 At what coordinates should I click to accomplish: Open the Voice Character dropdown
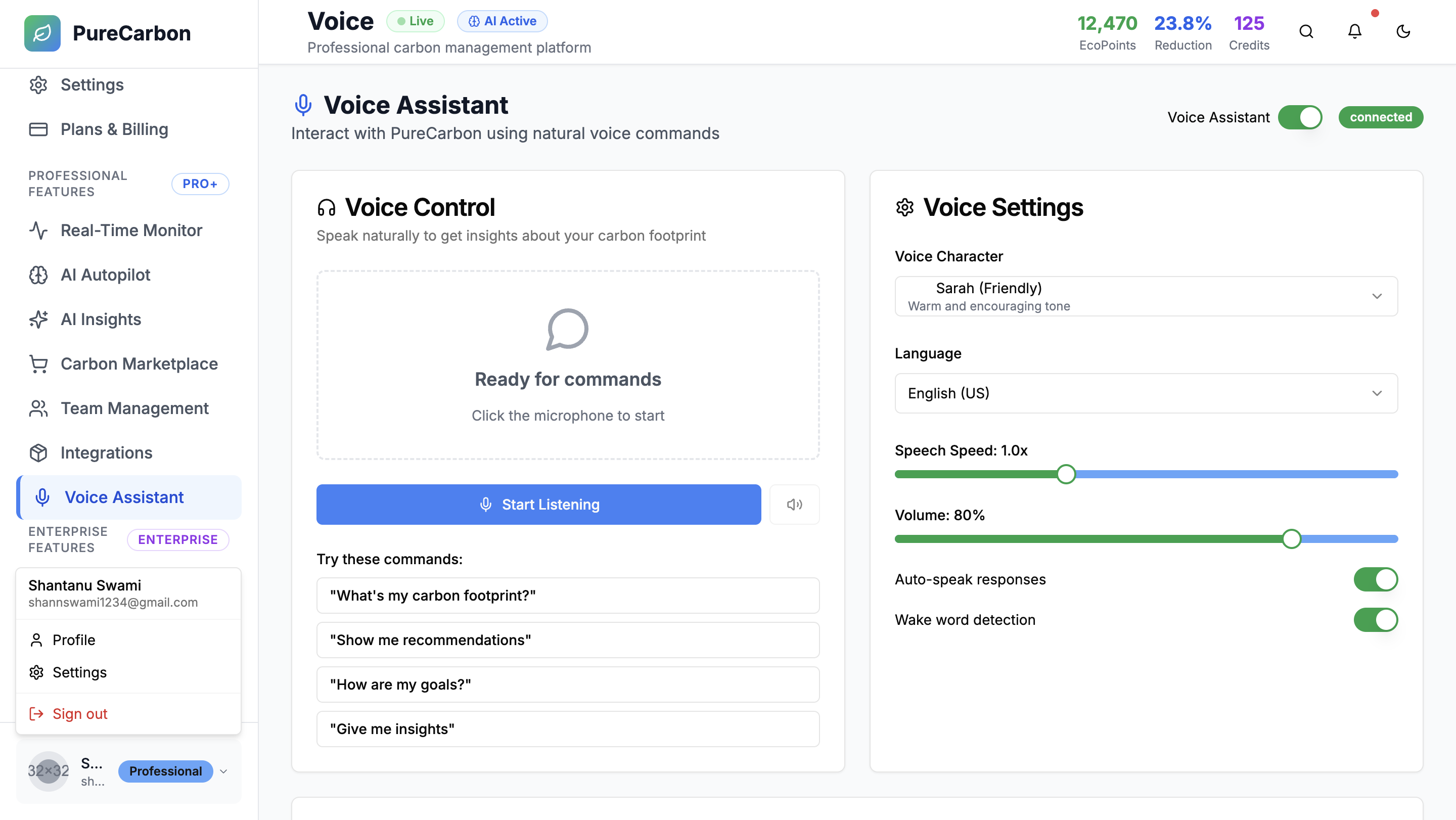coord(1146,296)
